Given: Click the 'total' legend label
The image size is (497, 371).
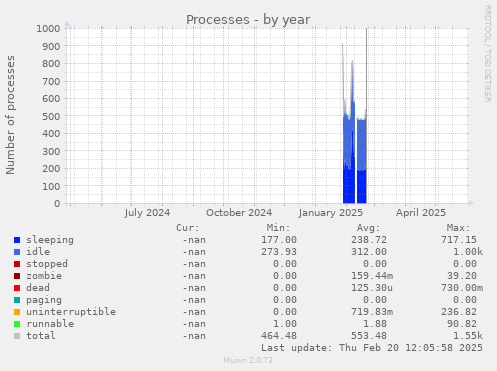Looking at the screenshot, I should click(x=41, y=336).
